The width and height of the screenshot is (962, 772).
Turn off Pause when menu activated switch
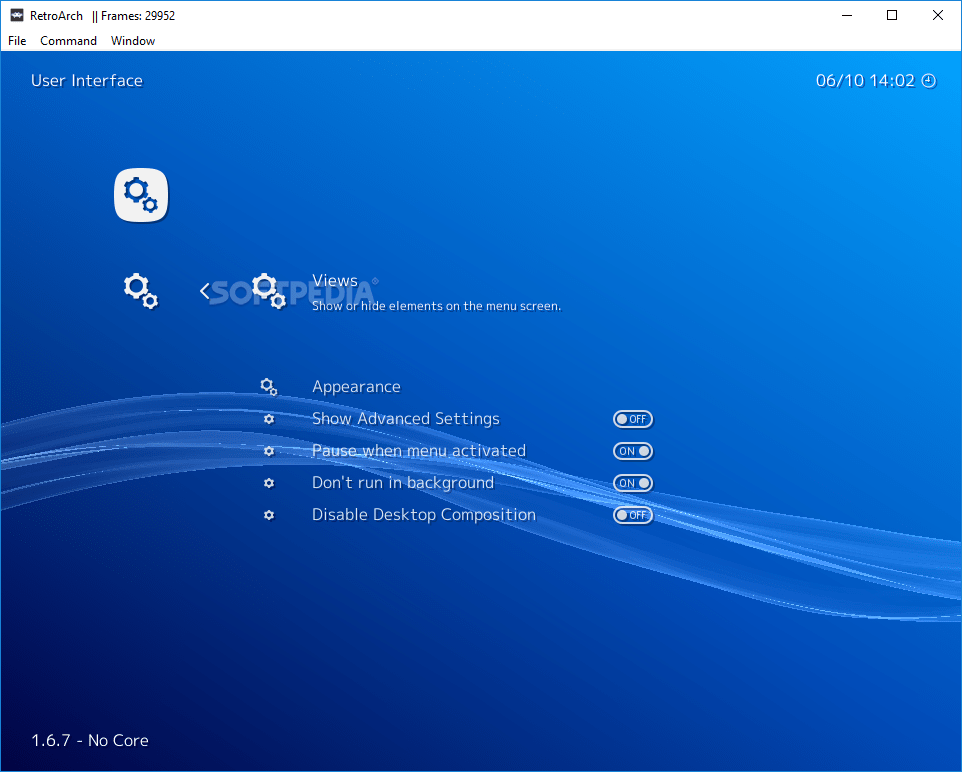tap(633, 451)
